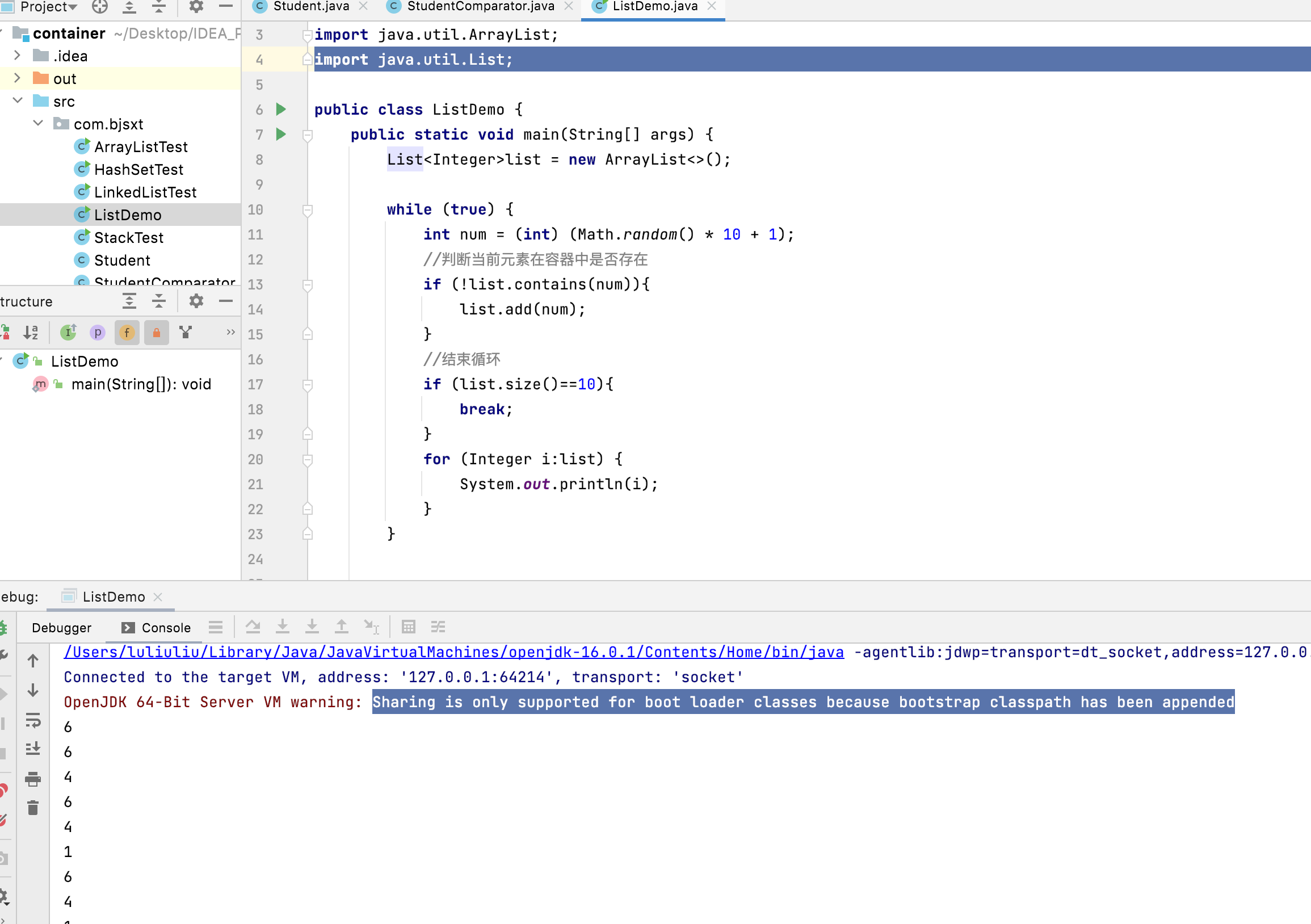Expand the .idea folder

(17, 56)
